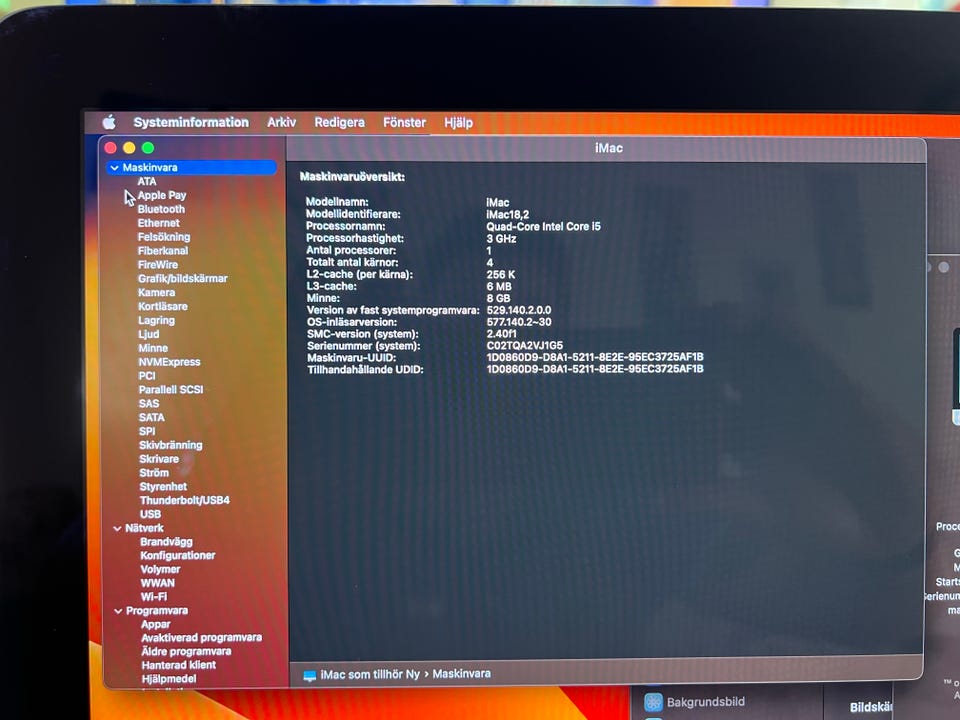
Task: Collapse the Maskinvara section
Action: point(114,167)
